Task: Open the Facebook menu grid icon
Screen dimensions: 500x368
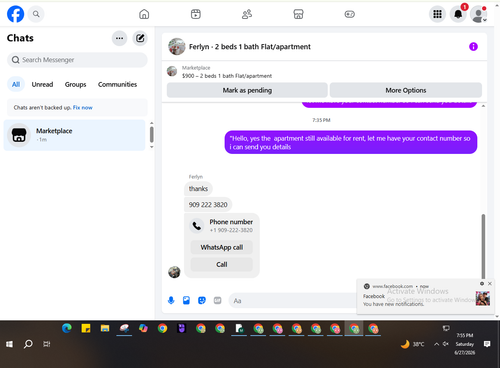Action: click(x=437, y=14)
